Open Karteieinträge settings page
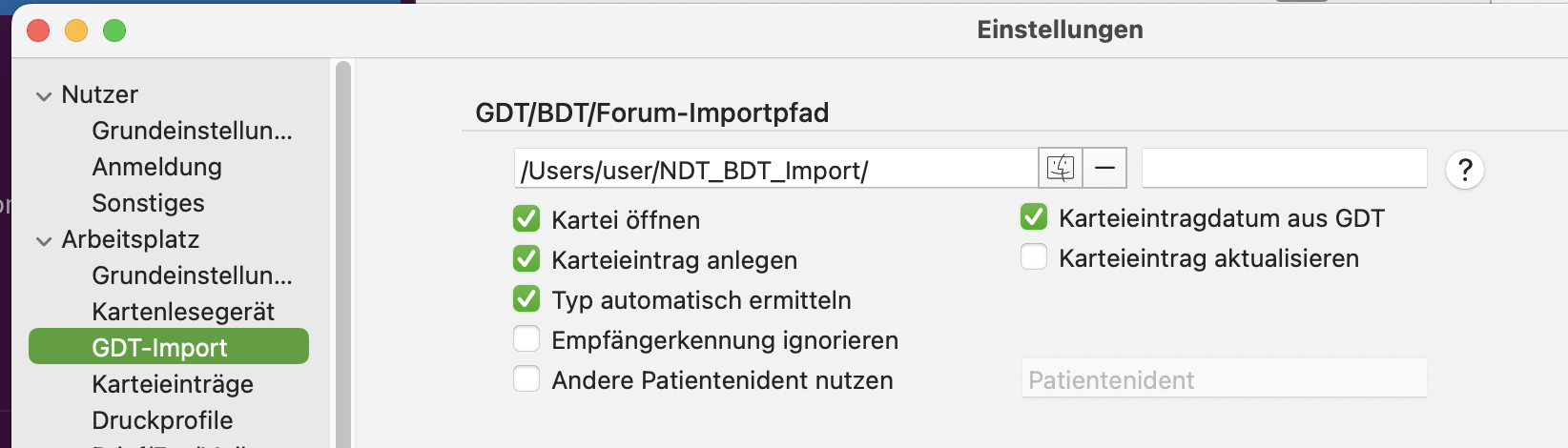1568x448 pixels. (x=173, y=384)
